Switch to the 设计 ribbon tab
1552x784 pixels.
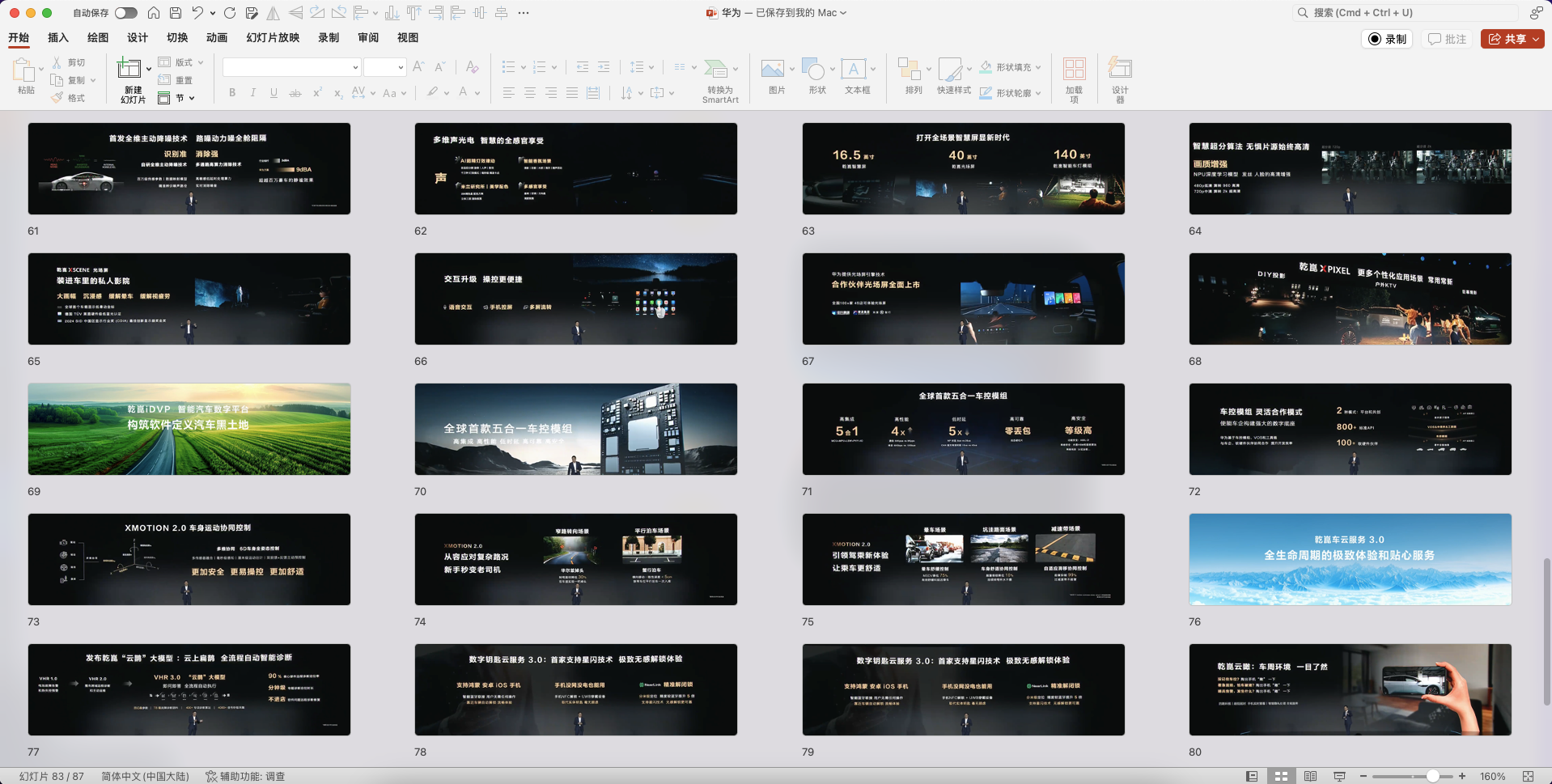click(x=138, y=37)
